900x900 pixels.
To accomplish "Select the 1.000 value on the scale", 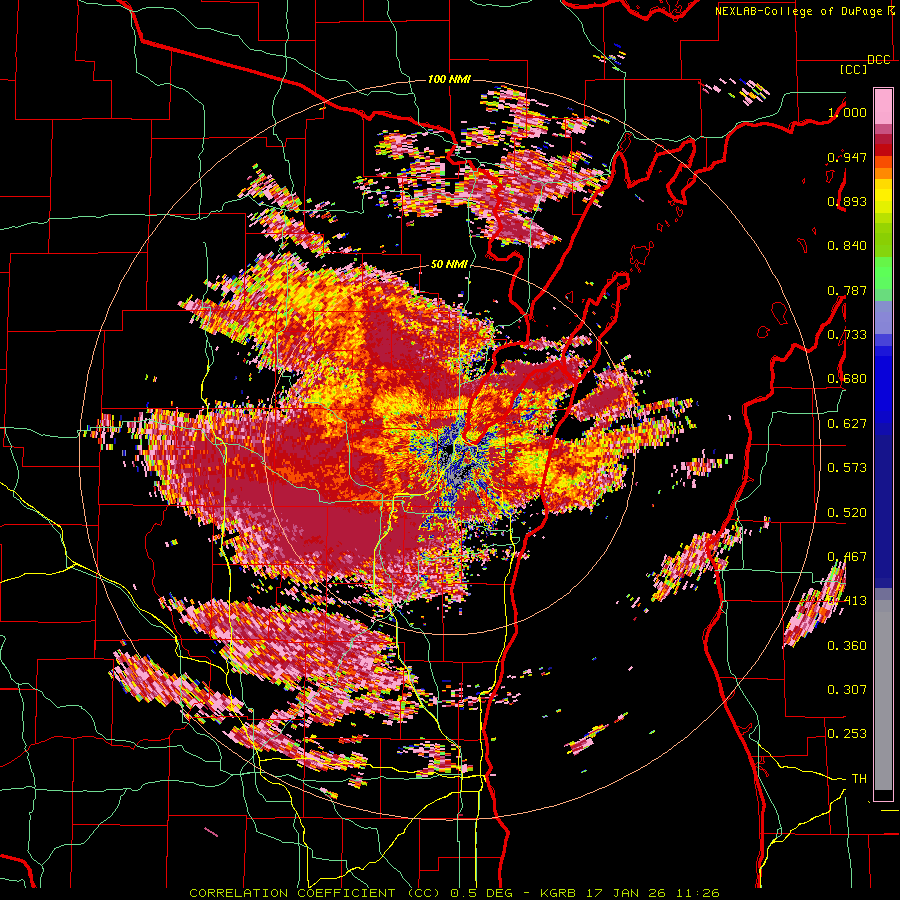I will coord(847,112).
